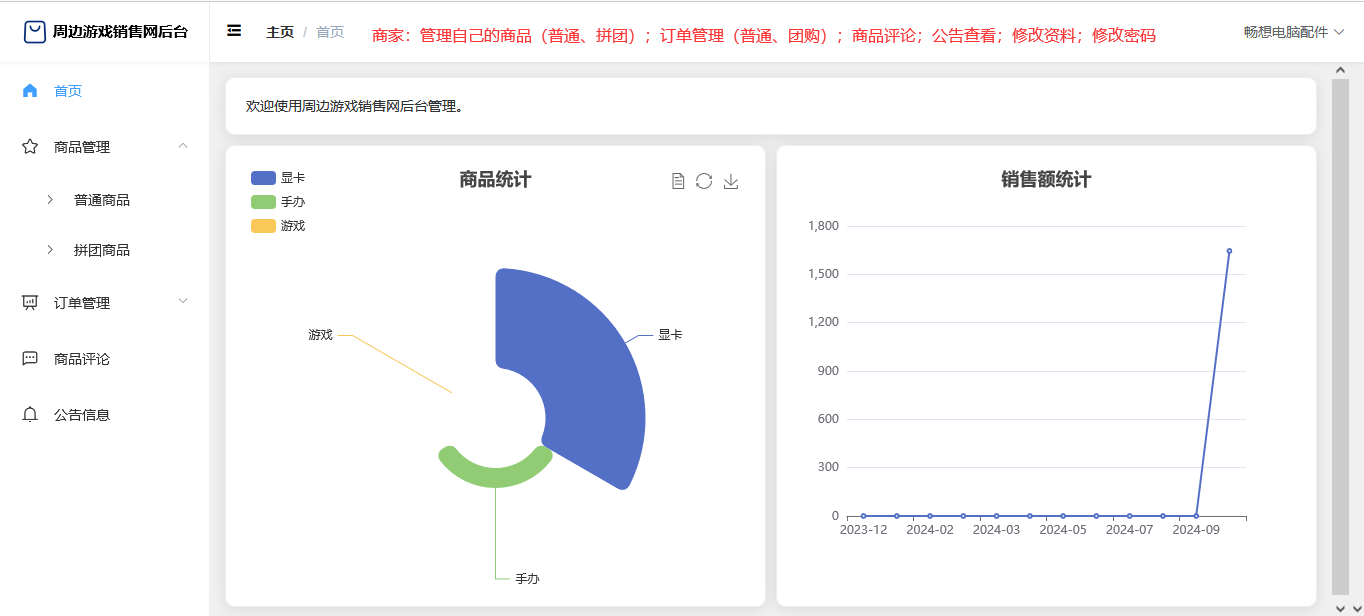Toggle the 手办 legend series

[278, 202]
